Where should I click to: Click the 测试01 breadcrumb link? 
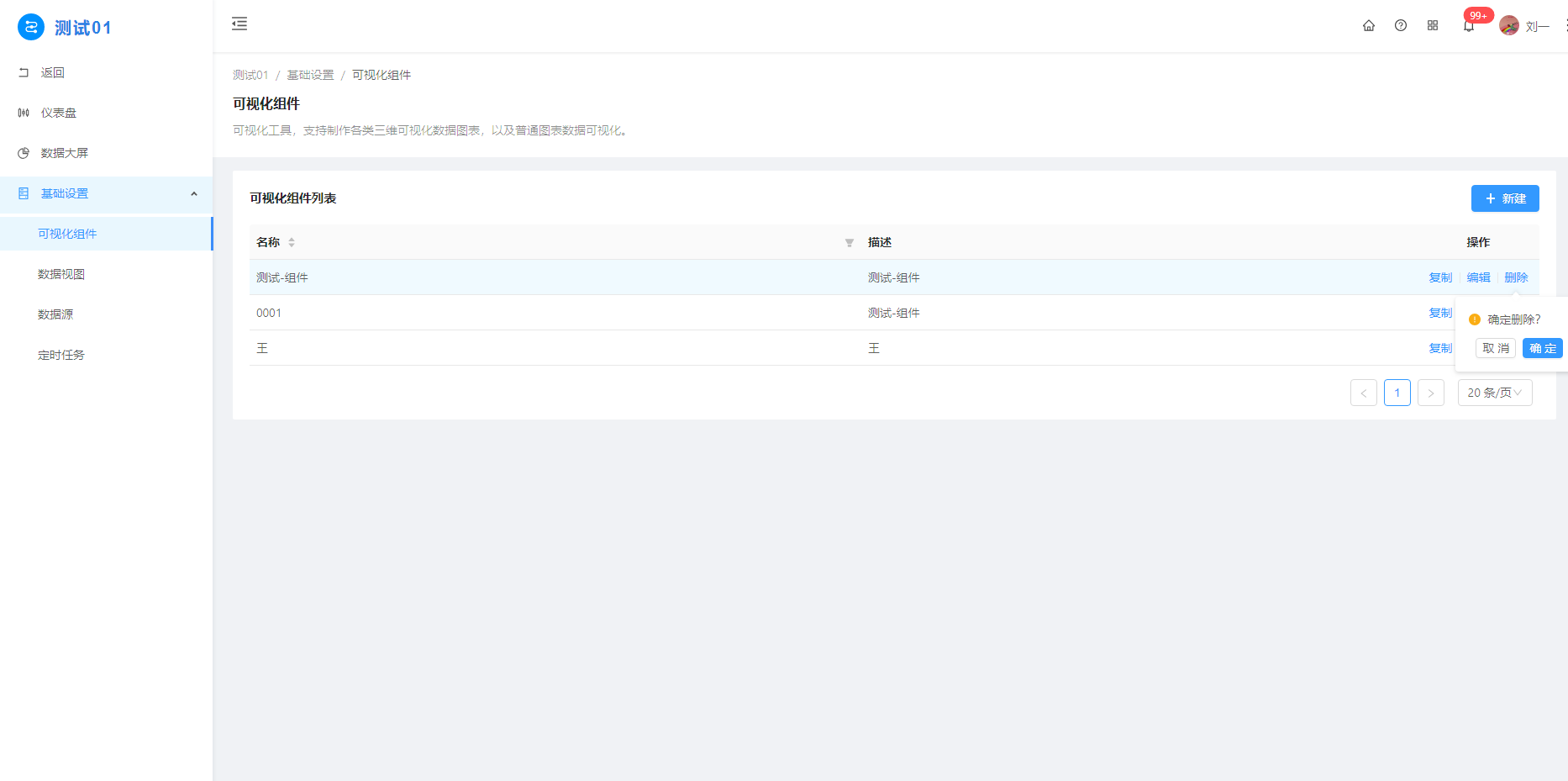pyautogui.click(x=250, y=75)
